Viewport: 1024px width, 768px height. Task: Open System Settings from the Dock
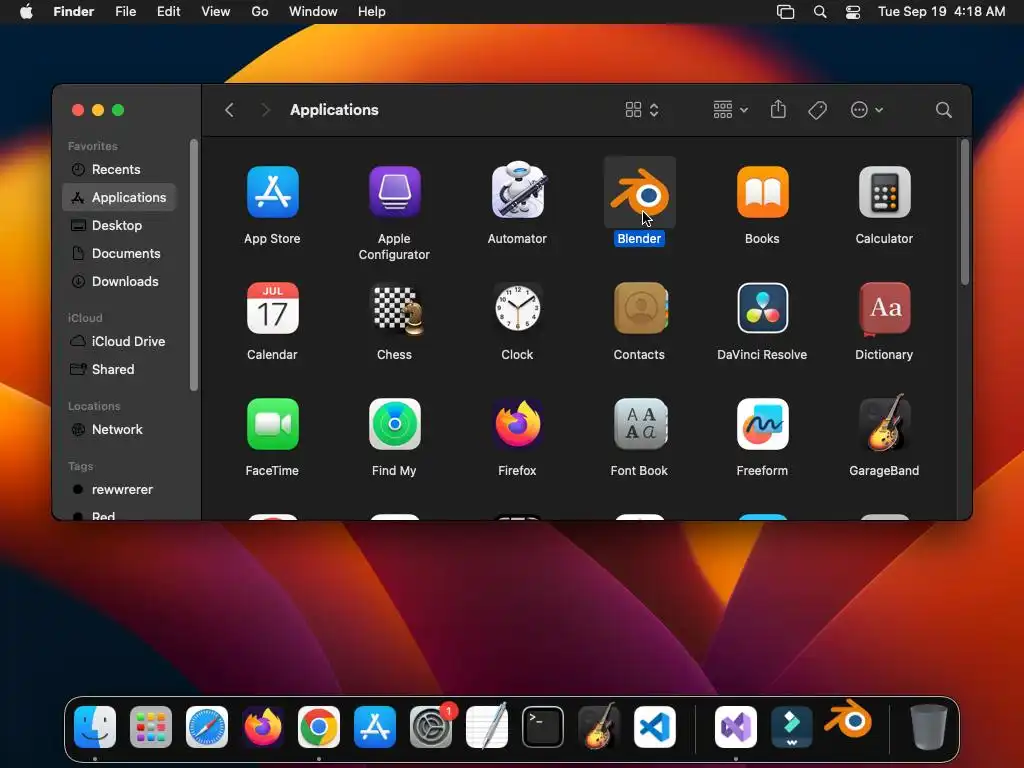[x=431, y=727]
